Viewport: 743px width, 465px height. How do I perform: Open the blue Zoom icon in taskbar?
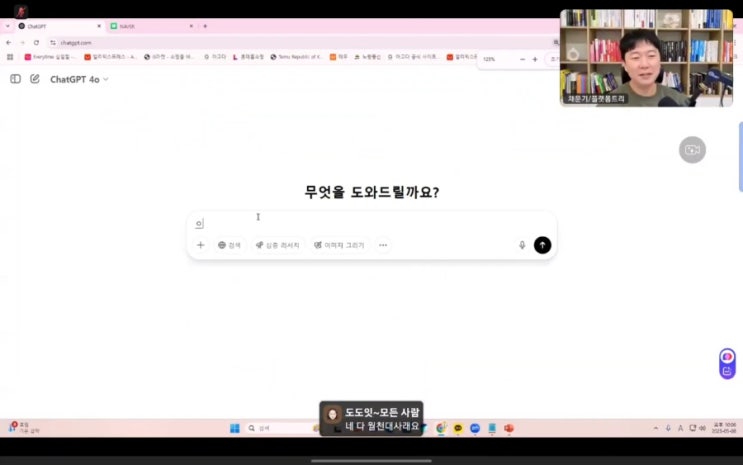point(475,428)
